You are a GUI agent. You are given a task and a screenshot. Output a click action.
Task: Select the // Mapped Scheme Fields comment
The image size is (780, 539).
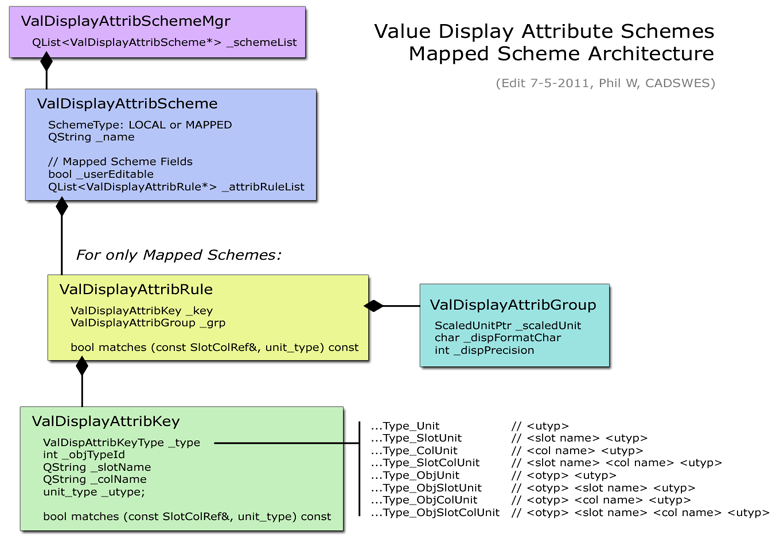120,162
